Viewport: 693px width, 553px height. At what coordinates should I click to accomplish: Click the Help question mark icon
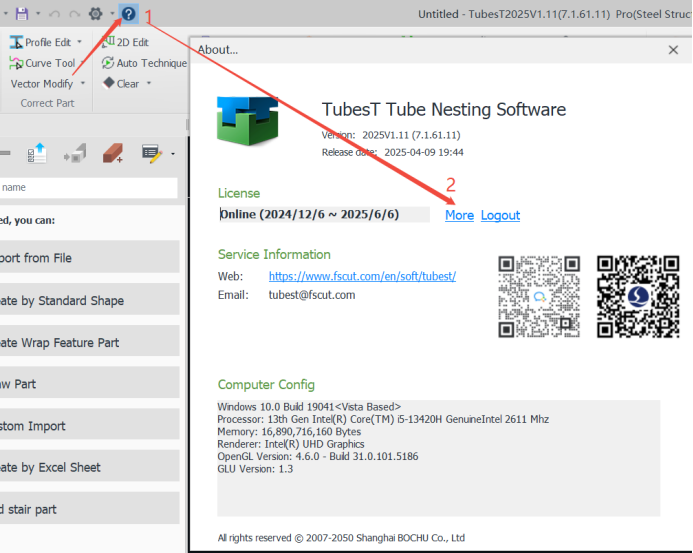129,14
